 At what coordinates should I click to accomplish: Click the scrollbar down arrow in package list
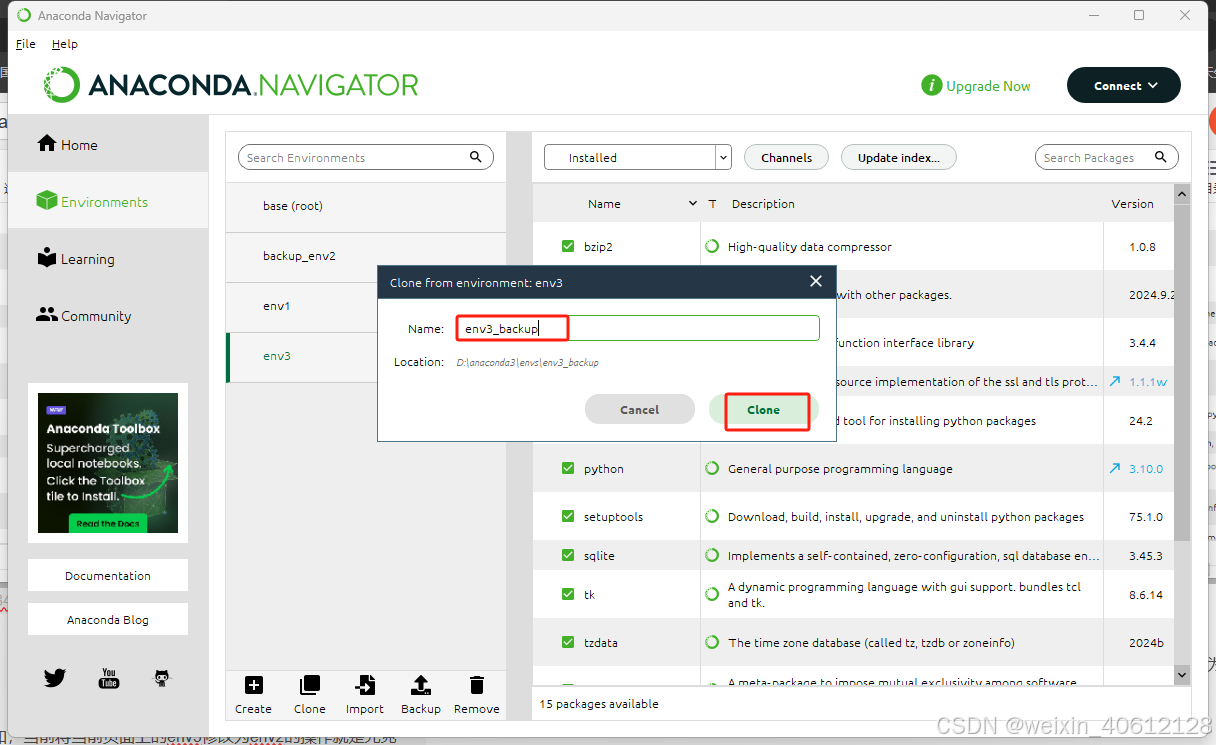coord(1181,676)
